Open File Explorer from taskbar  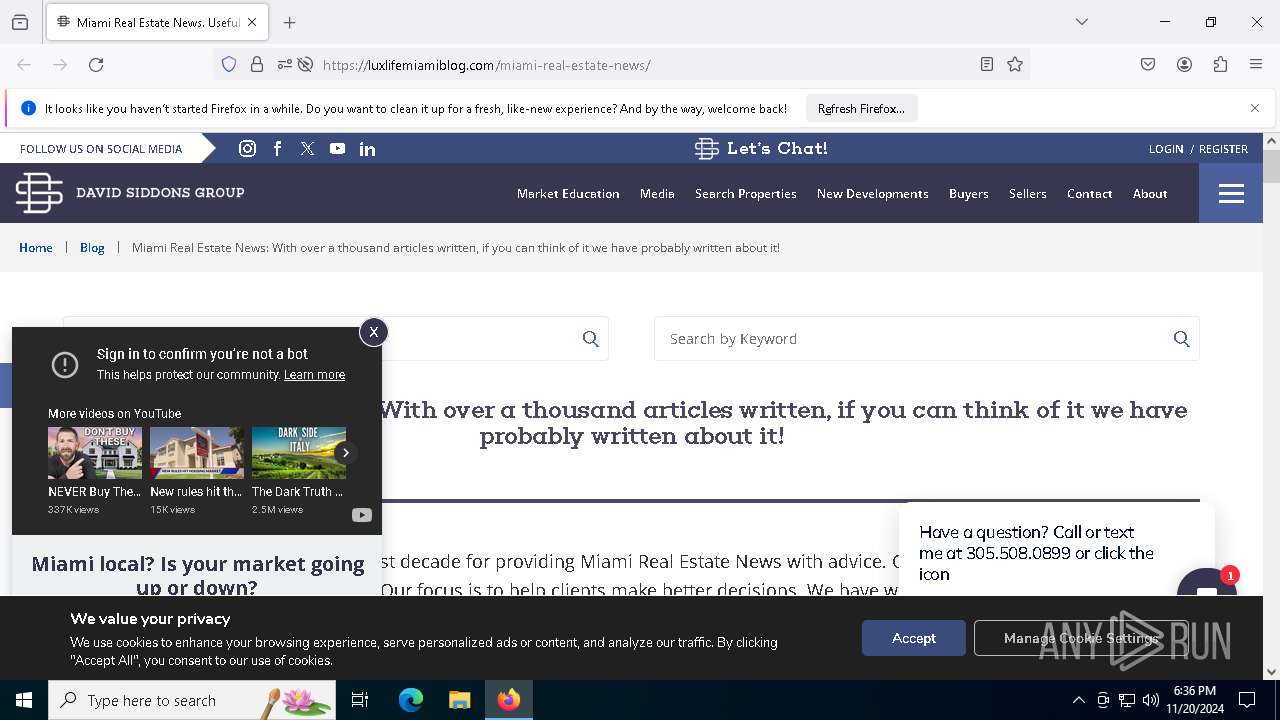point(459,700)
